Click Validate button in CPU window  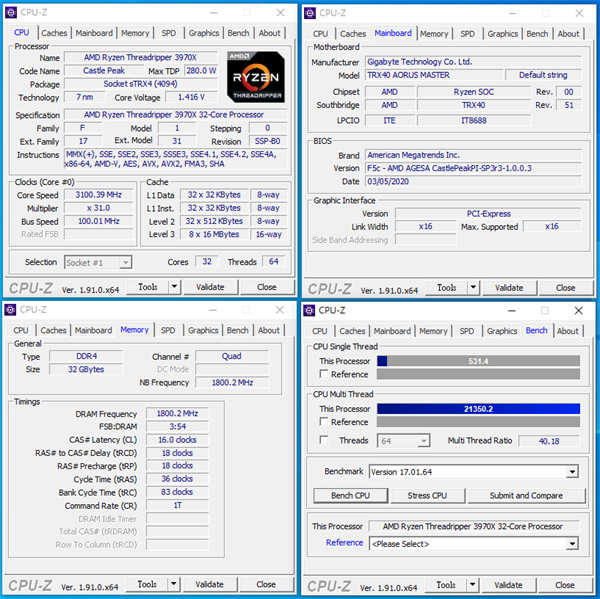click(x=210, y=287)
